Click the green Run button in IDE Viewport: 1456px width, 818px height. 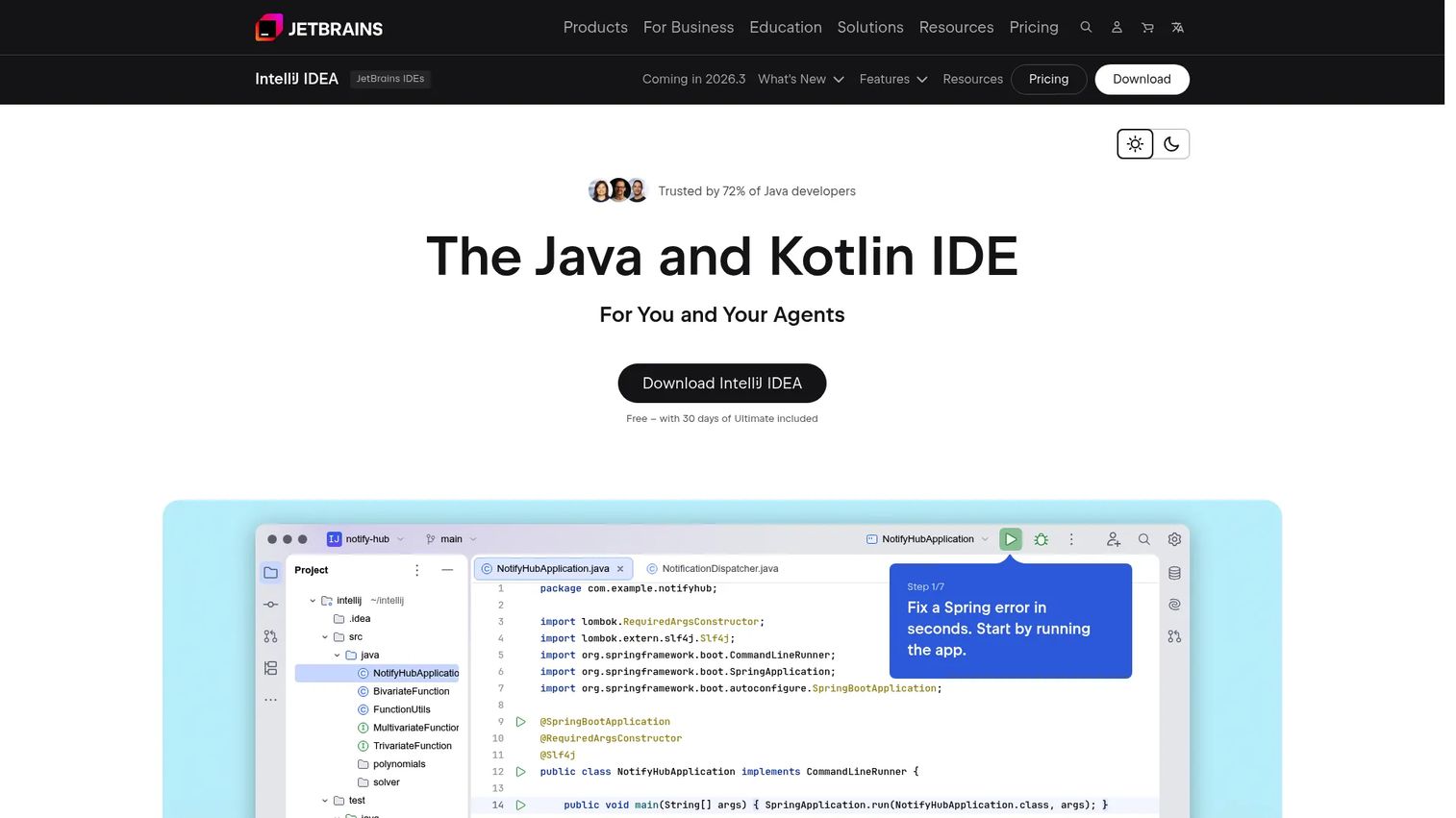tap(1011, 539)
